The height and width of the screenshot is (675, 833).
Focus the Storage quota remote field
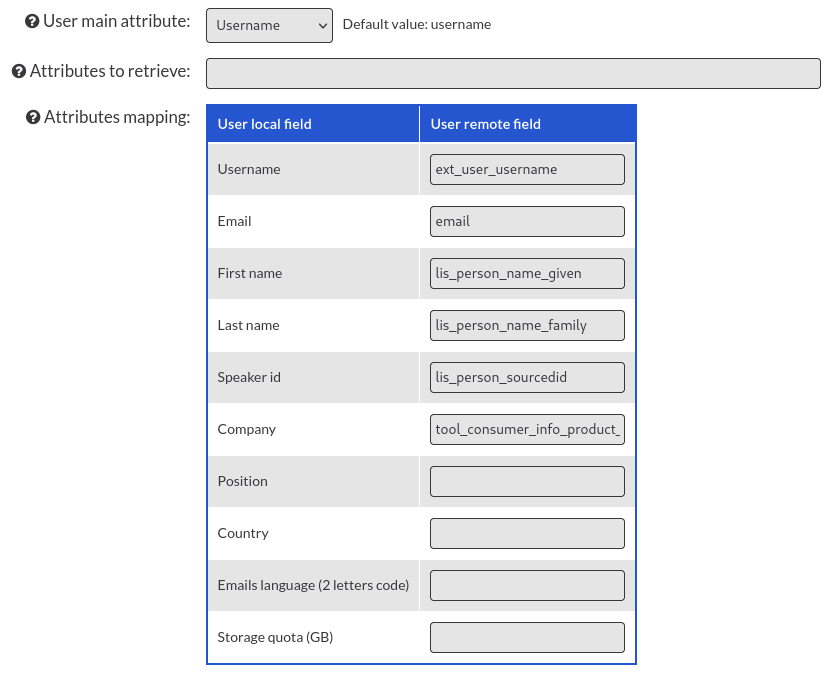pyautogui.click(x=527, y=638)
